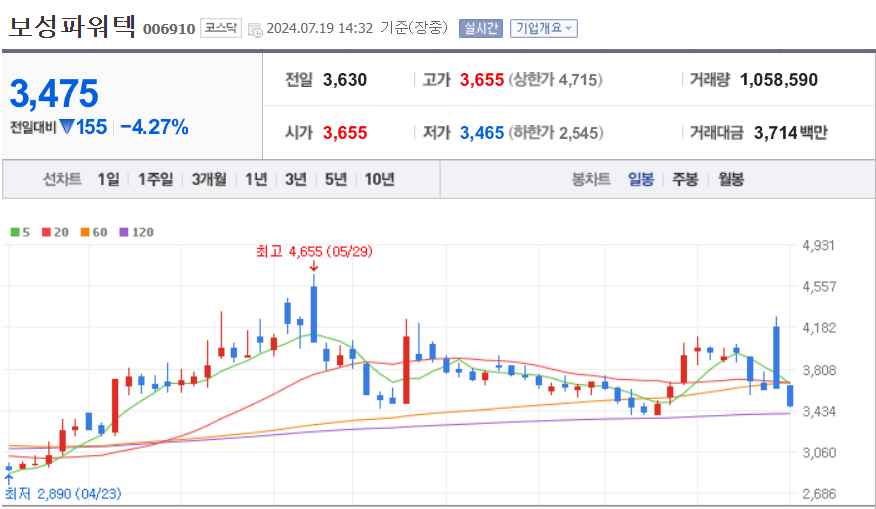This screenshot has height=509, width=876.
Task: Click the orange 60-day moving average swatch
Action: click(85, 232)
